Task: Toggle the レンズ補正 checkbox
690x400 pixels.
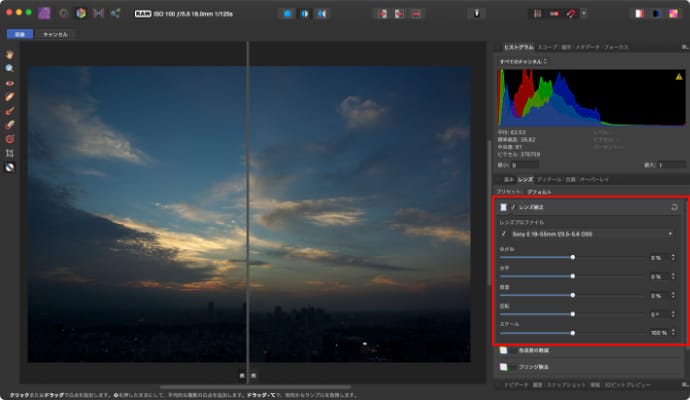Action: [504, 206]
